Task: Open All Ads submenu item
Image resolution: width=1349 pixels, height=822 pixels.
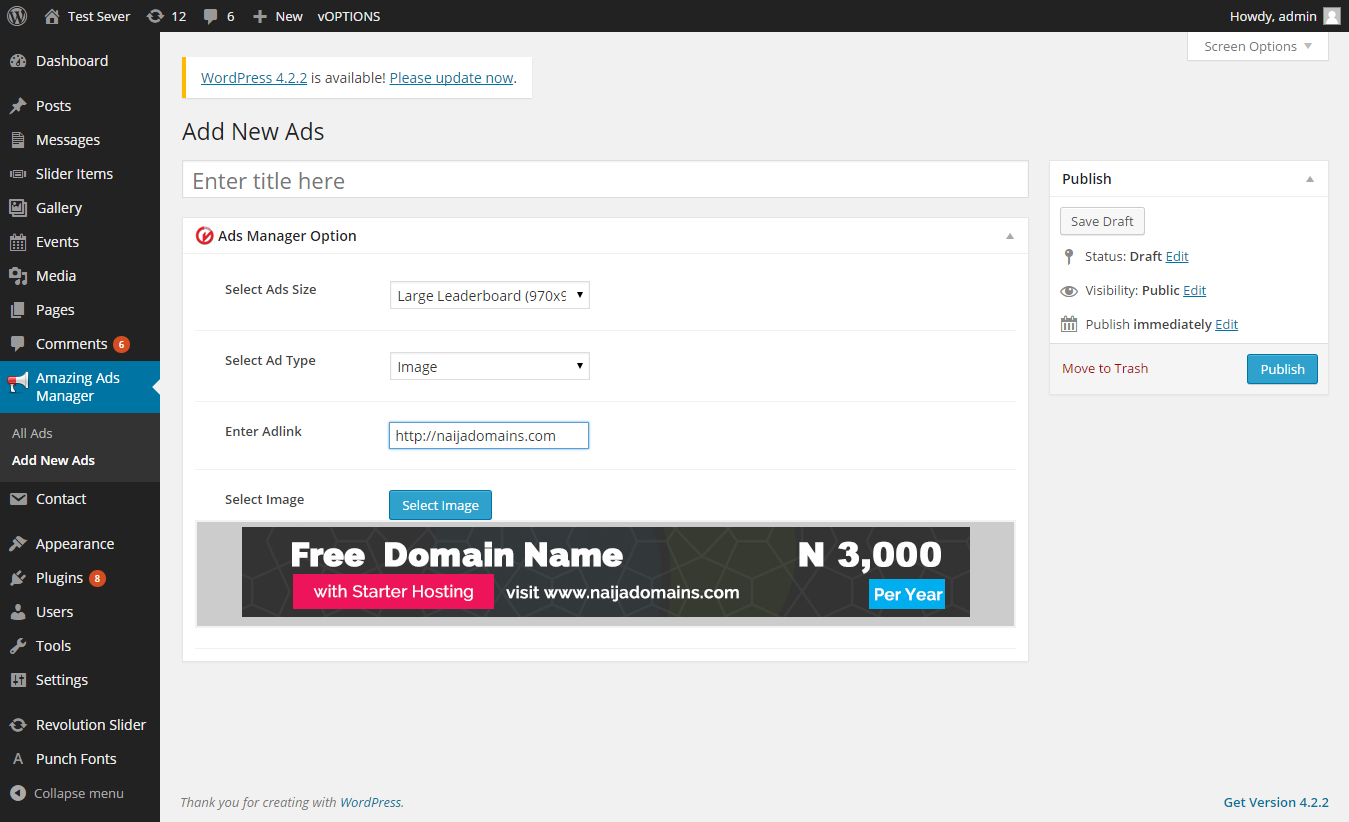Action: pyautogui.click(x=32, y=433)
